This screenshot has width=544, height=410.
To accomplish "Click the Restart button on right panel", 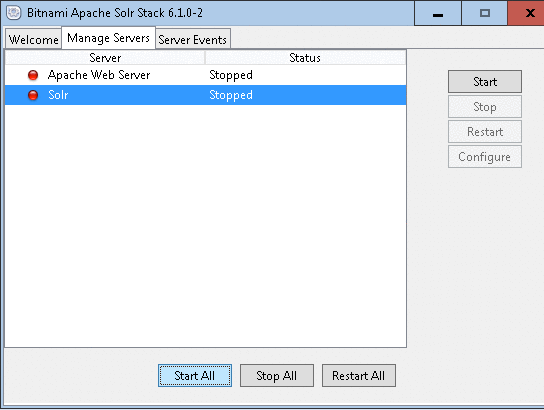I will pos(485,131).
